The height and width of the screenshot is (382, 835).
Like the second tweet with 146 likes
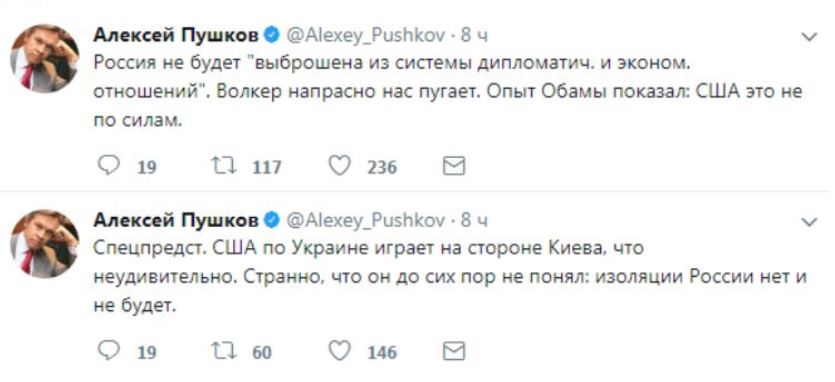[x=340, y=351]
